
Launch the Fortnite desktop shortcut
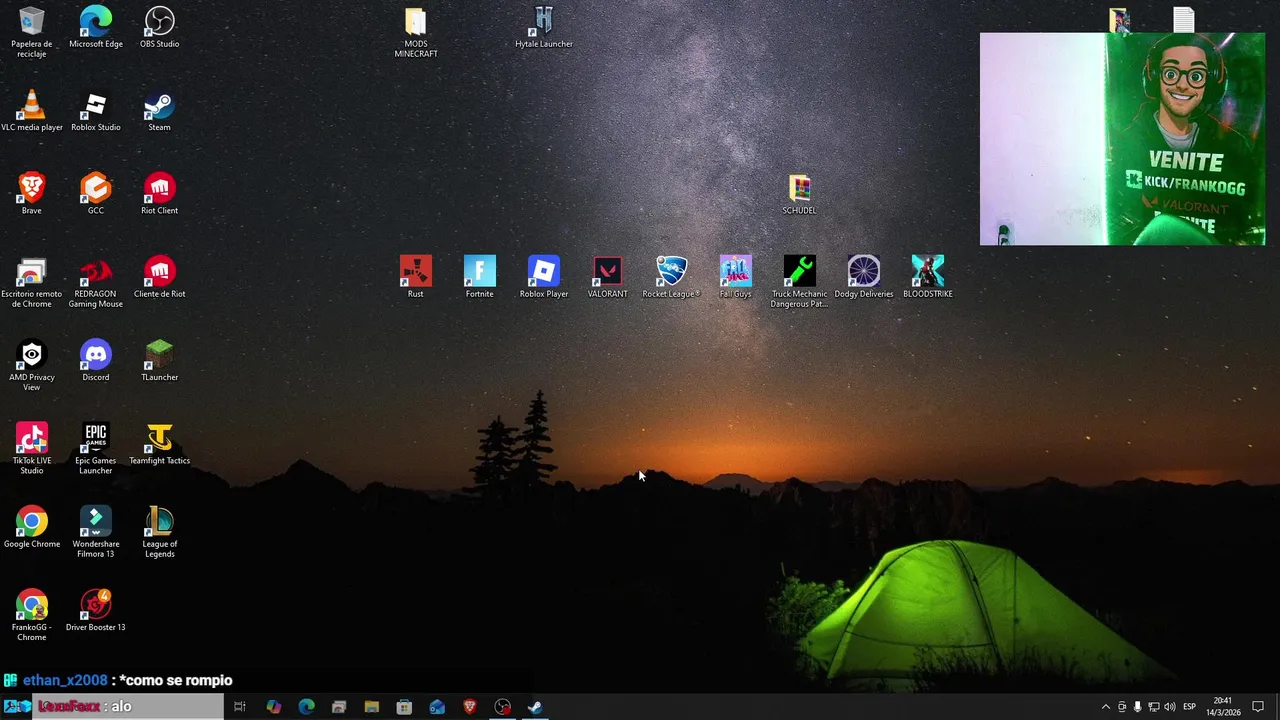tap(480, 277)
